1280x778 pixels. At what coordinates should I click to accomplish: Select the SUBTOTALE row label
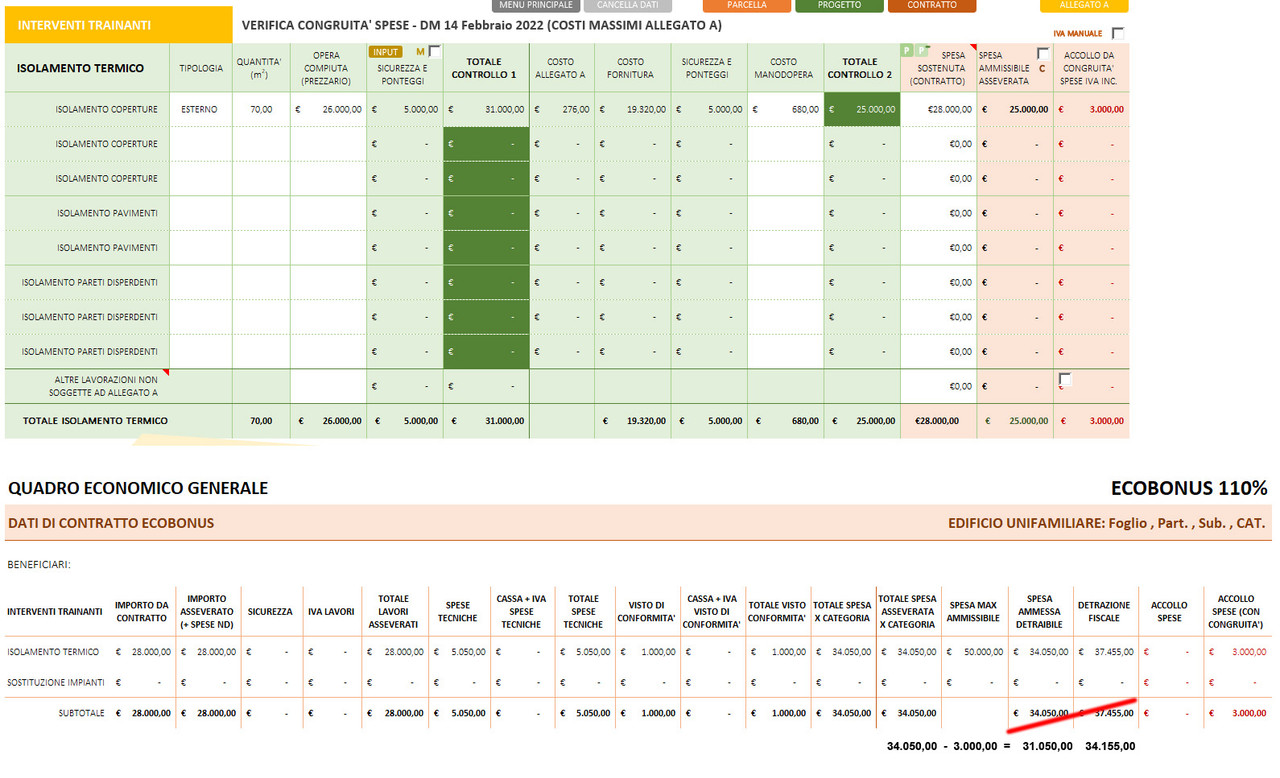pos(79,713)
